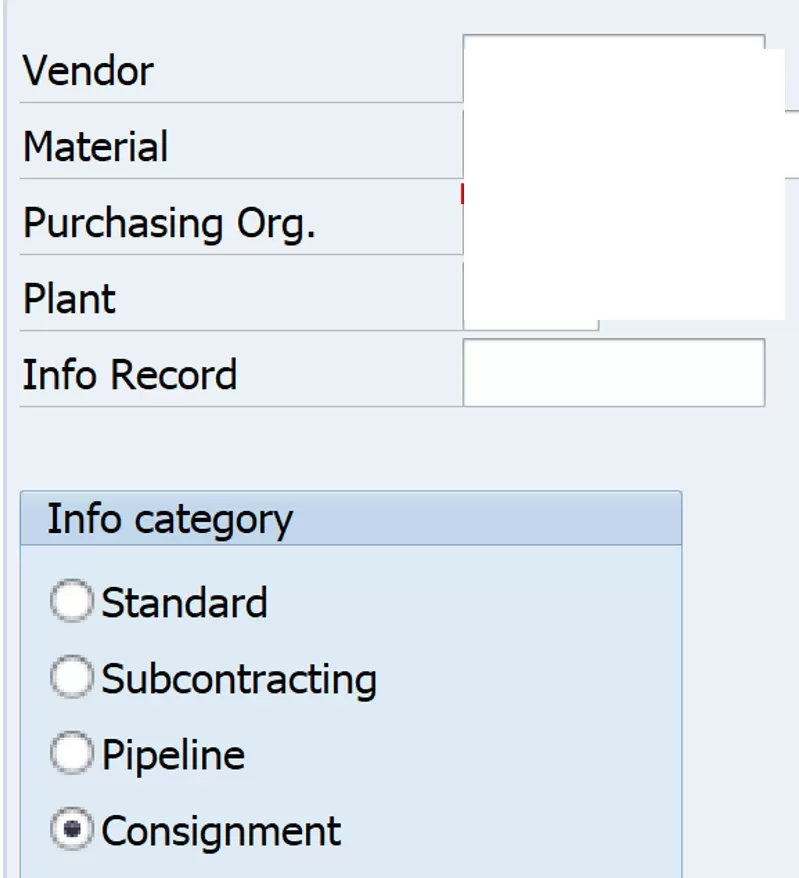Viewport: 799px width, 878px height.
Task: Click the Vendor field label
Action: tap(88, 72)
